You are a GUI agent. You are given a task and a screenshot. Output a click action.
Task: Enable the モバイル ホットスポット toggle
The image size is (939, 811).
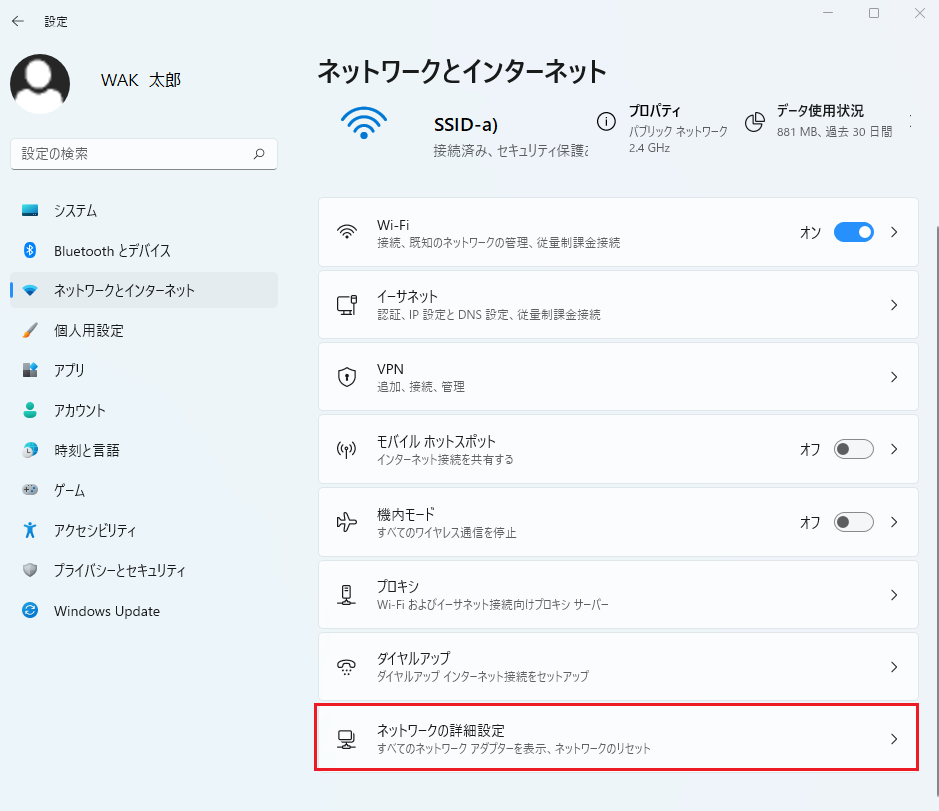pyautogui.click(x=853, y=449)
